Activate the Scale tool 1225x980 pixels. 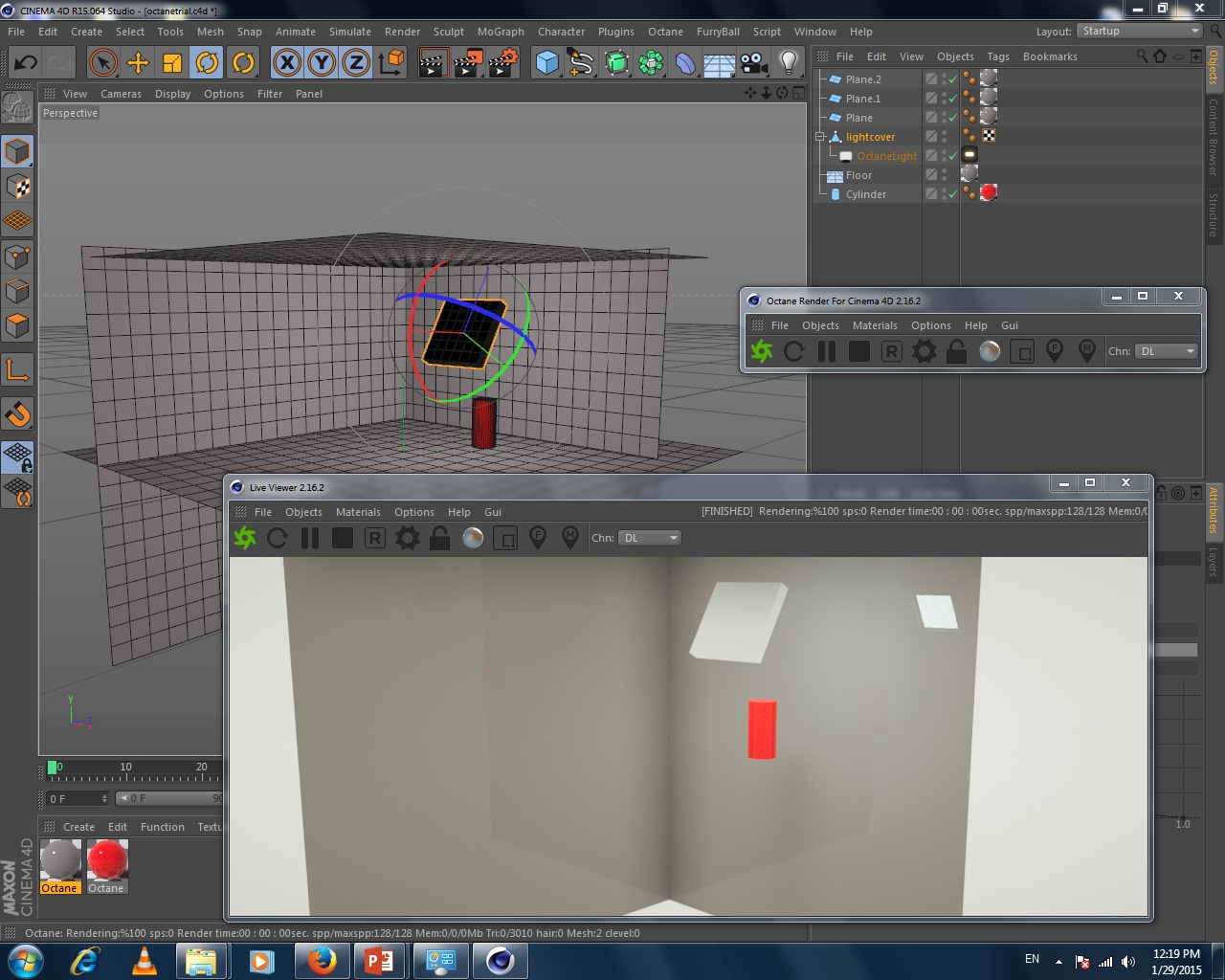(x=172, y=63)
